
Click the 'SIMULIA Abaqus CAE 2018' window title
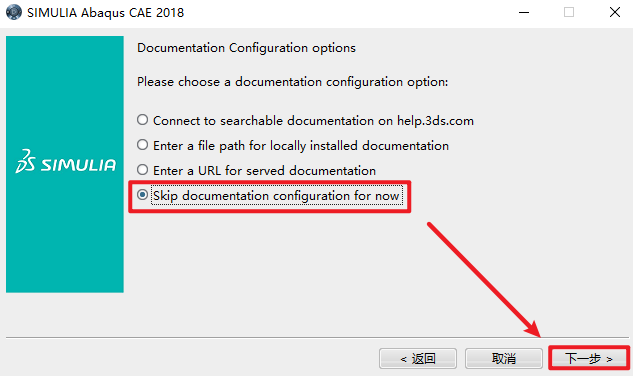(x=105, y=13)
